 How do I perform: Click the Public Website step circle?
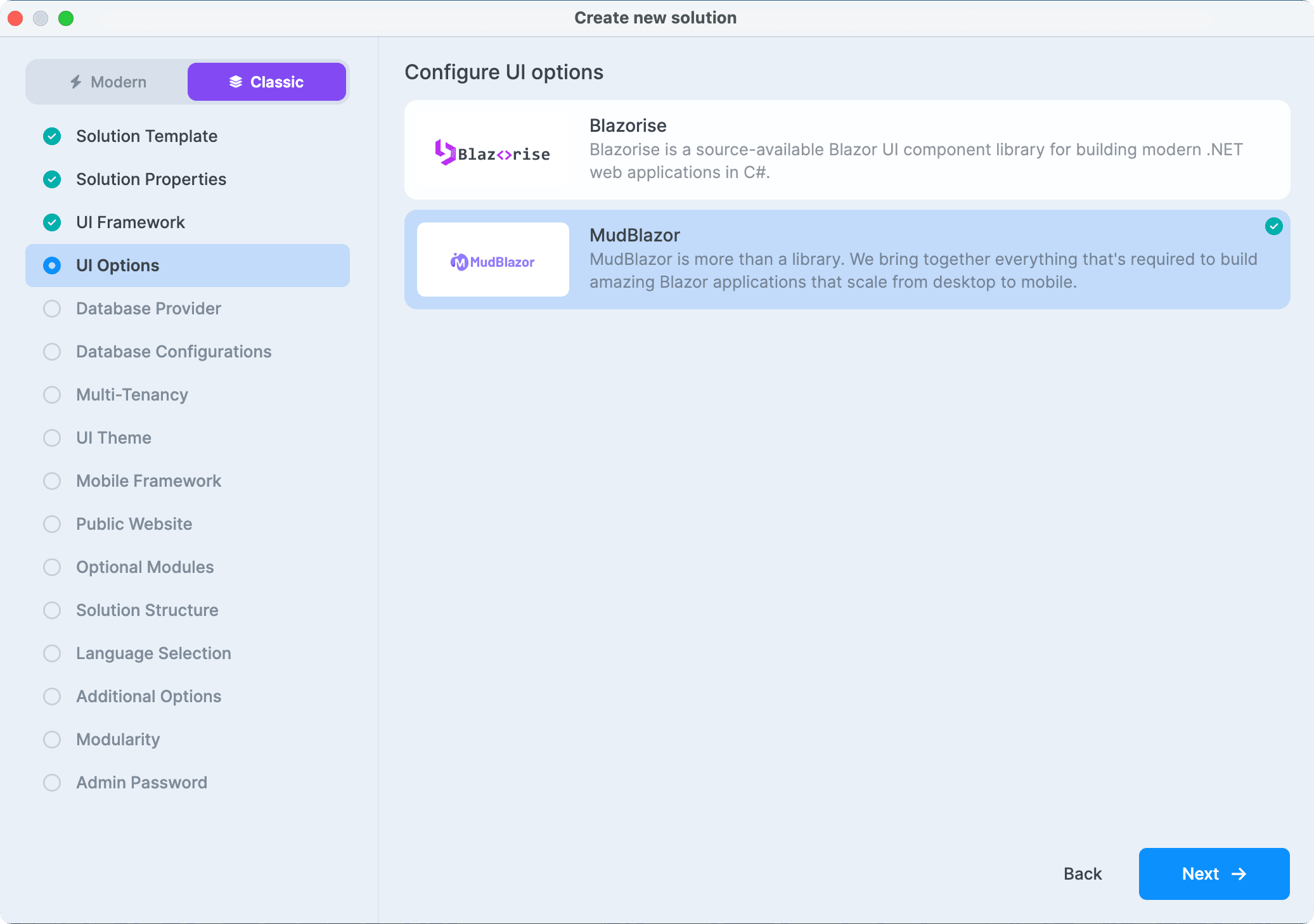click(x=52, y=524)
